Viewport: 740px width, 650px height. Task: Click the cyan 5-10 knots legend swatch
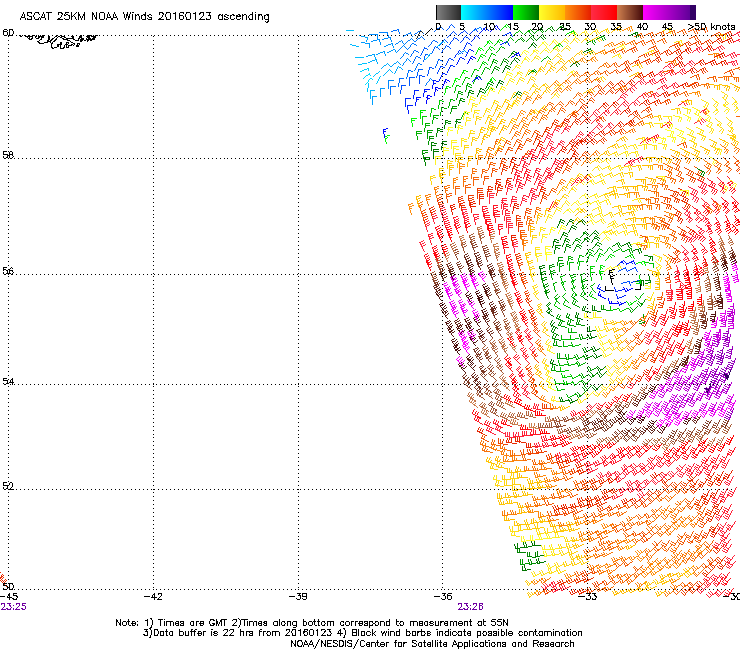474,12
